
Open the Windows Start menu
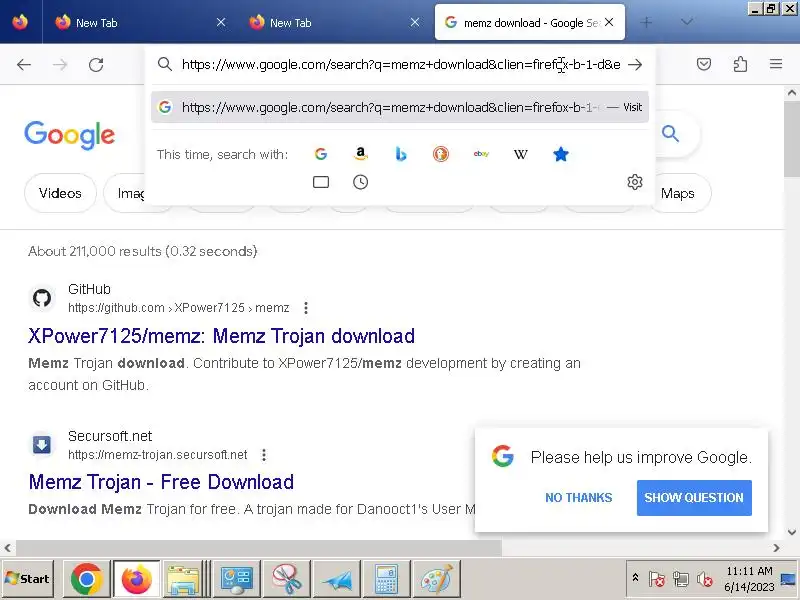(28, 579)
